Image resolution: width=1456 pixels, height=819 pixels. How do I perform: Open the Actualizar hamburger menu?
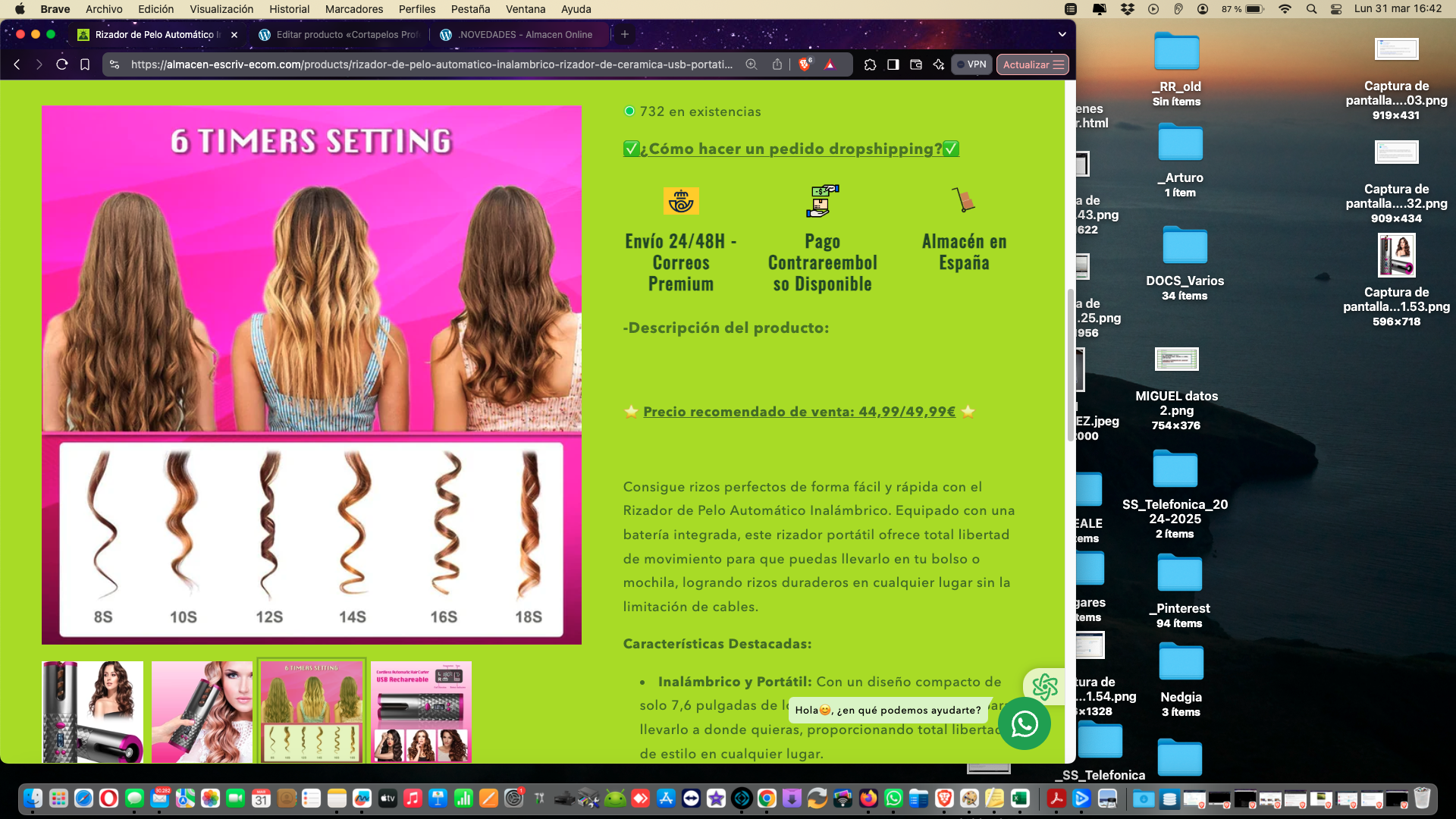tap(1059, 64)
